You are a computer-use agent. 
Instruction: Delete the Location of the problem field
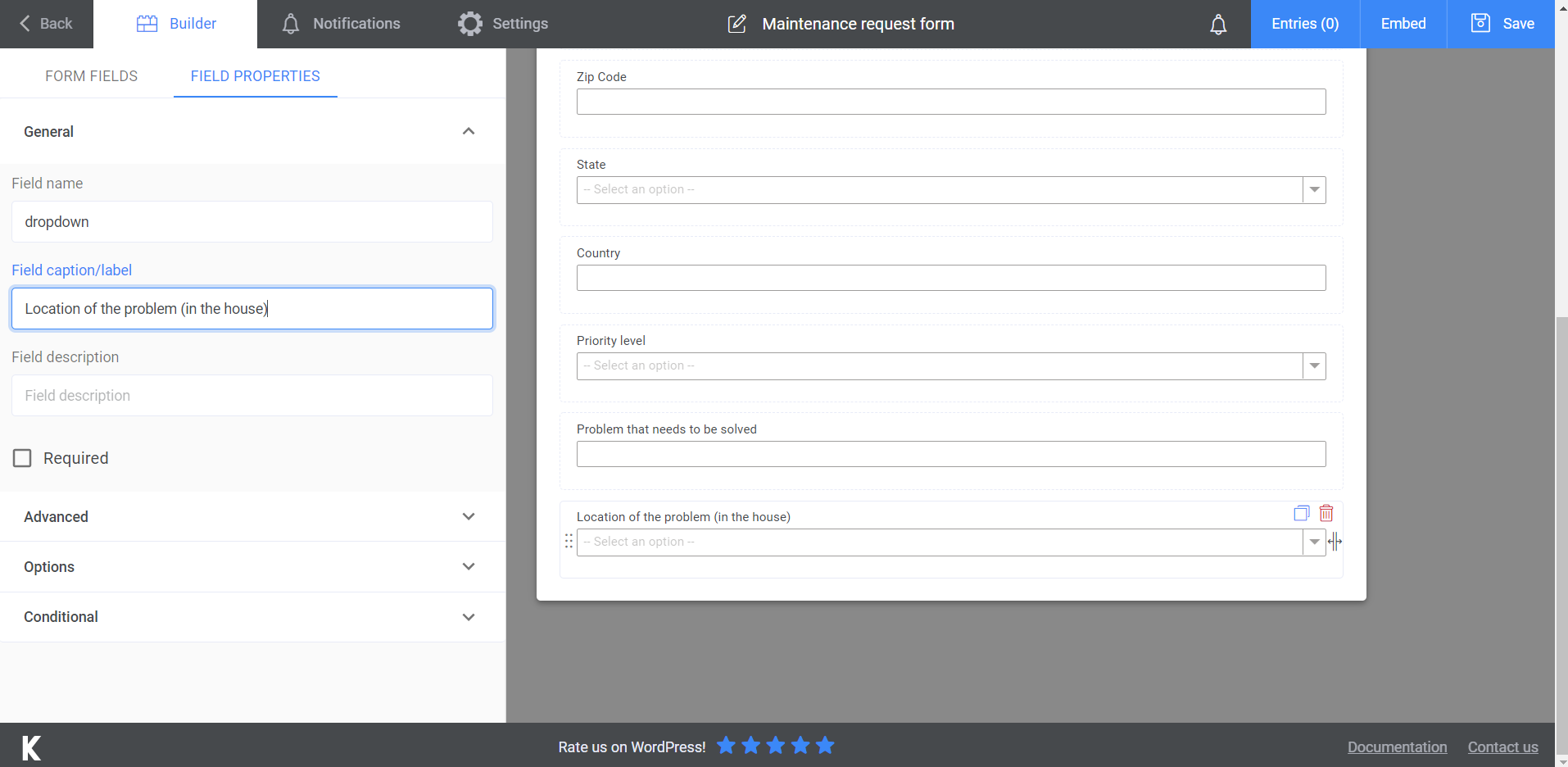1326,512
